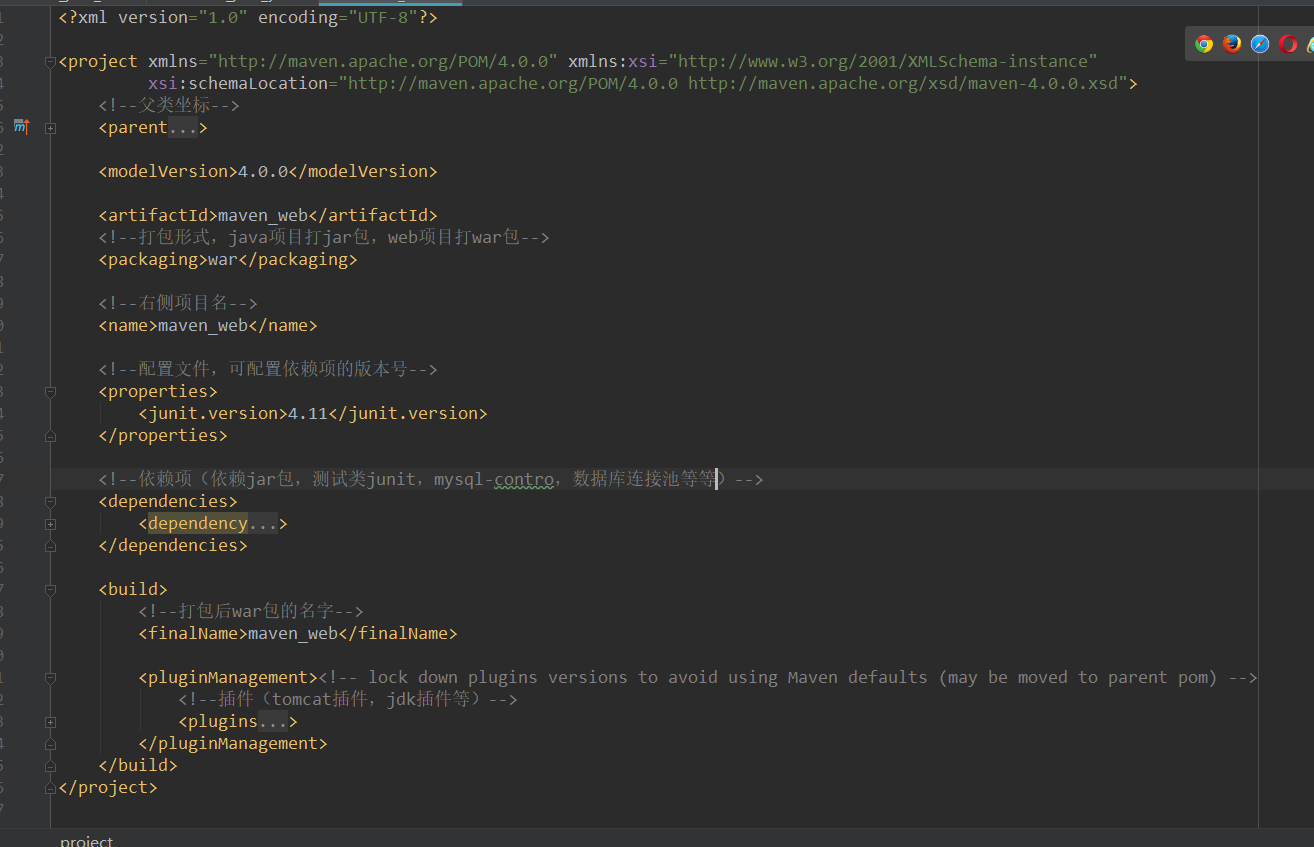This screenshot has height=847, width=1314.
Task: Click the 右侧项目名 comment
Action: (178, 304)
